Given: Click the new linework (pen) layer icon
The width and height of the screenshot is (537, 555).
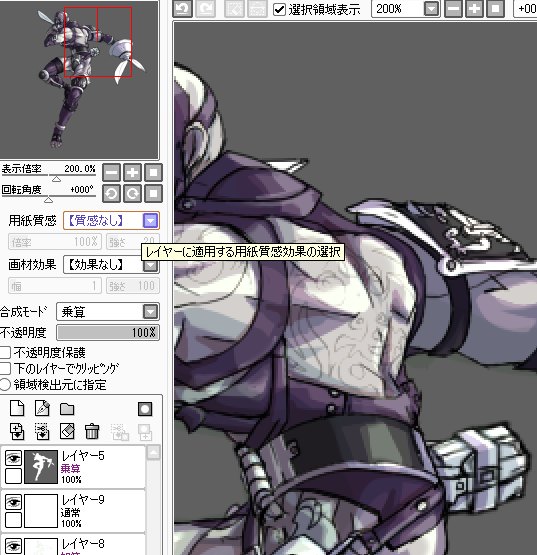Looking at the screenshot, I should [42, 408].
